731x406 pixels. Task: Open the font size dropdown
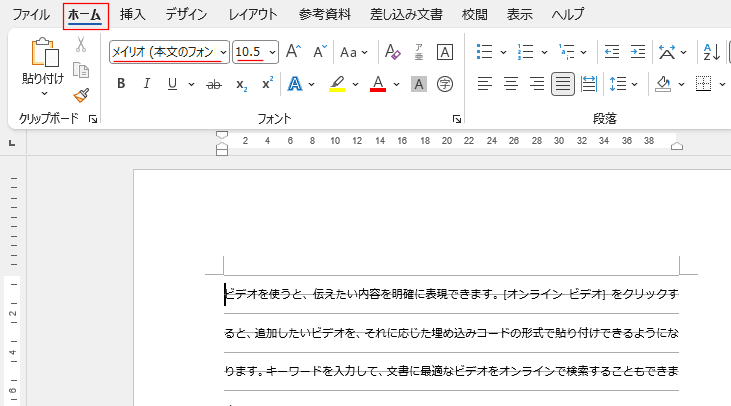tap(272, 52)
